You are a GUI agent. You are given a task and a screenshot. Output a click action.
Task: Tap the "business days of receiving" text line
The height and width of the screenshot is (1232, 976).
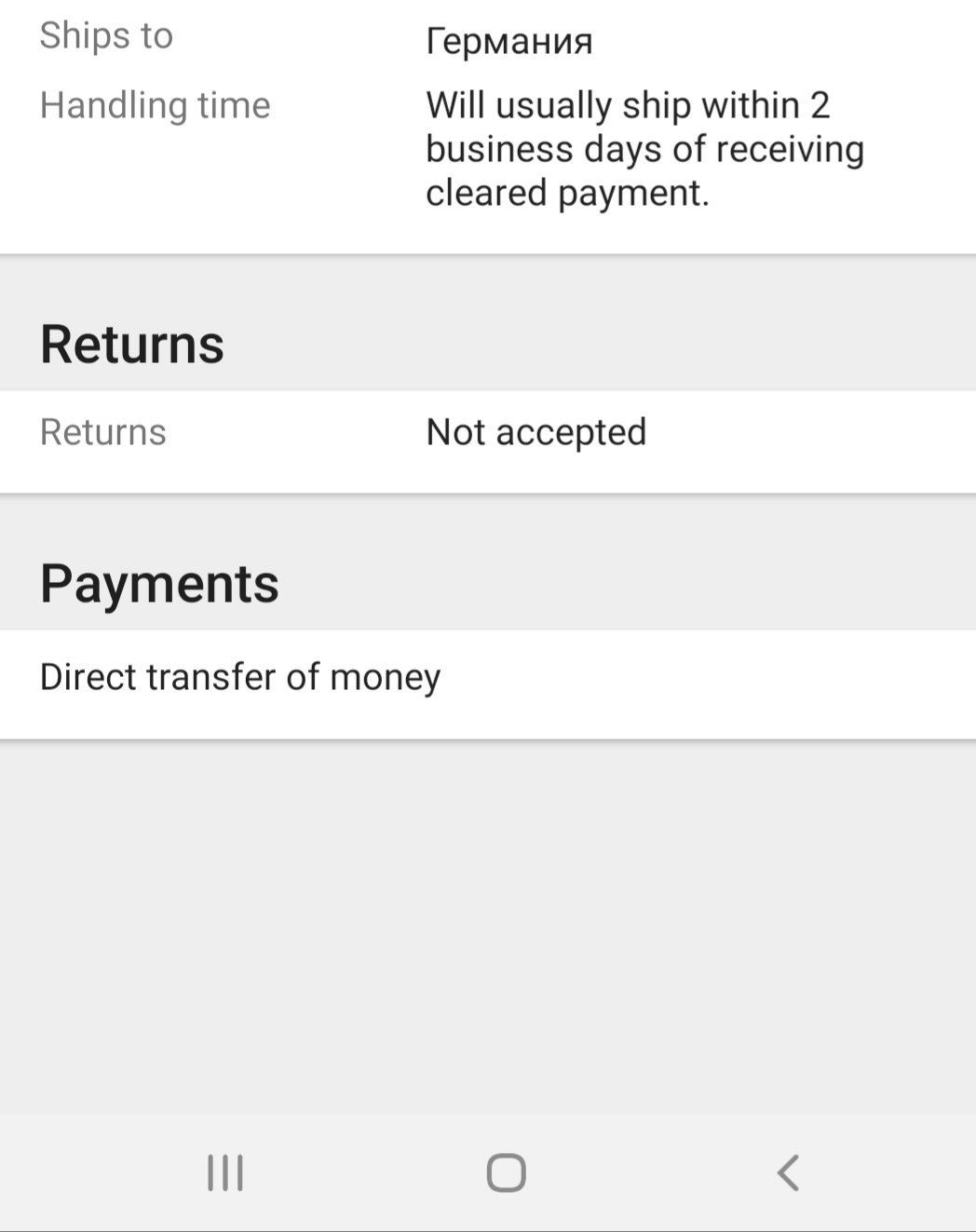(x=644, y=149)
